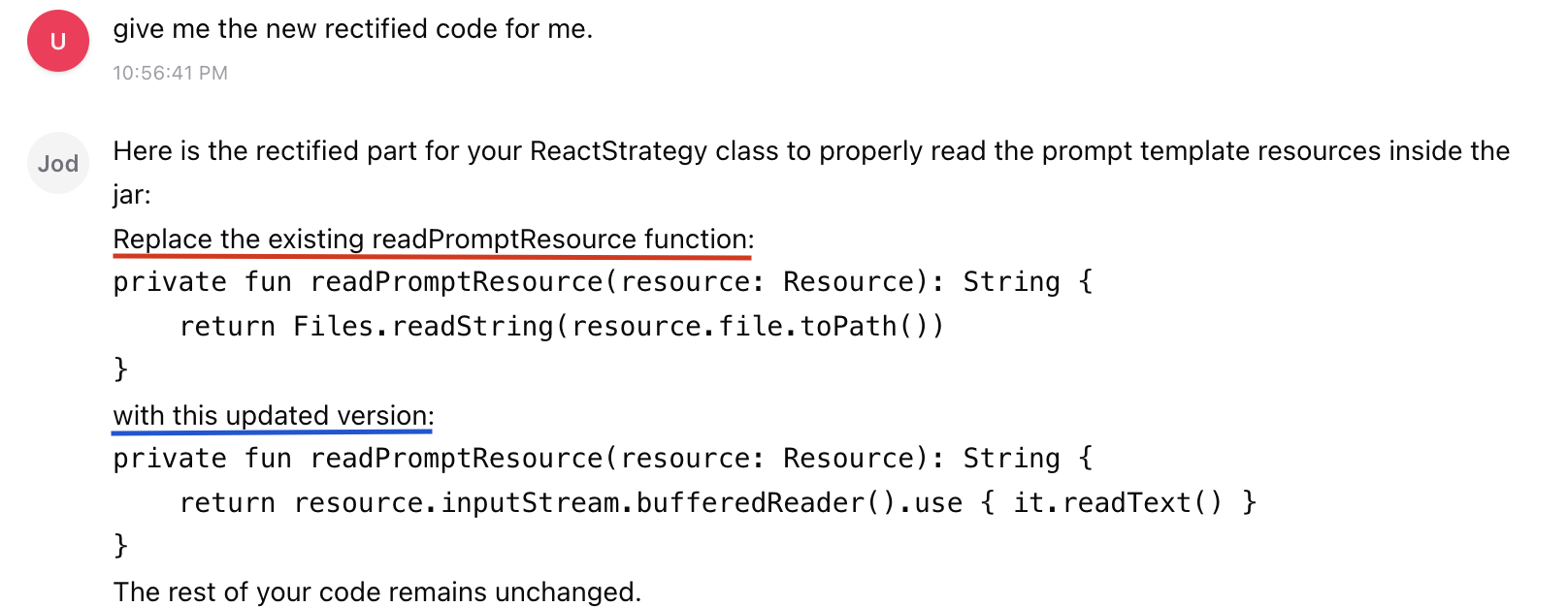Click the gray Jod assistant avatar
The width and height of the screenshot is (1568, 607).
(x=58, y=163)
